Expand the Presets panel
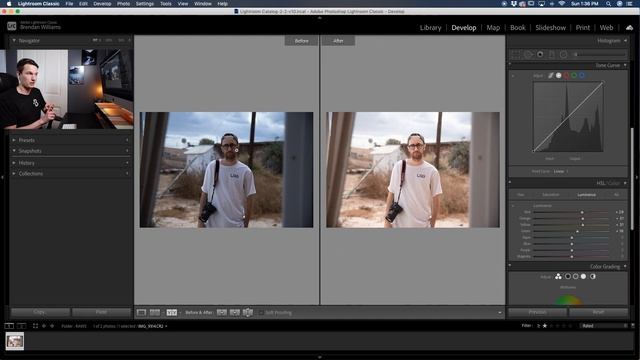This screenshot has height=360, width=640. click(x=14, y=140)
